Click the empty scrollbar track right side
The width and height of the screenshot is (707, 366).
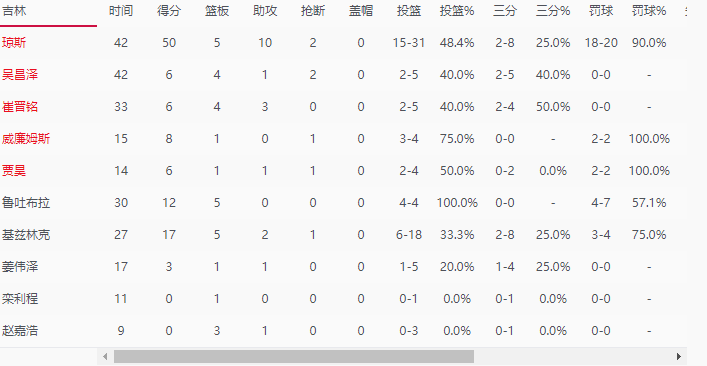pyautogui.click(x=574, y=357)
